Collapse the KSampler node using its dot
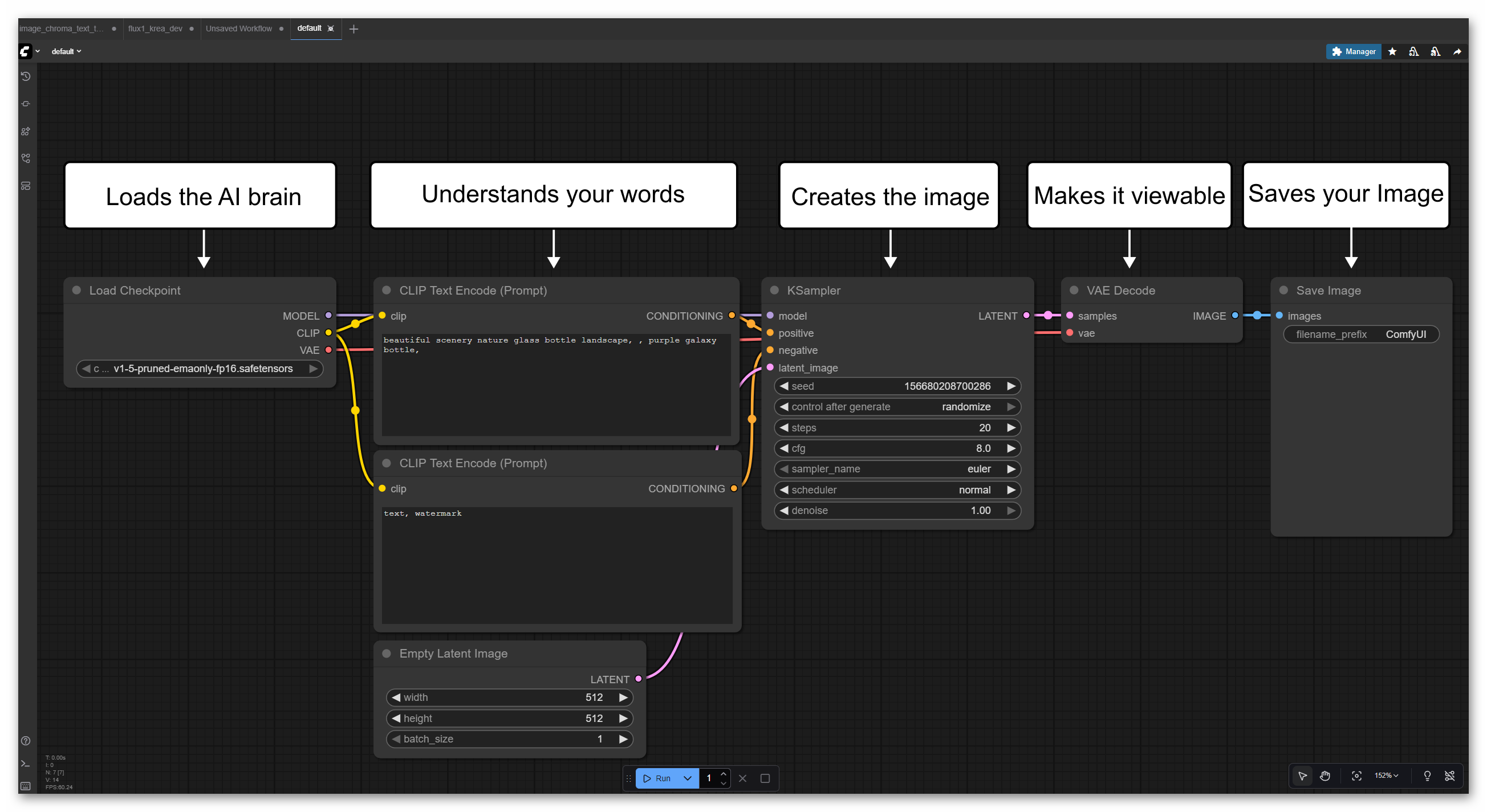Image resolution: width=1487 pixels, height=812 pixels. [x=775, y=290]
